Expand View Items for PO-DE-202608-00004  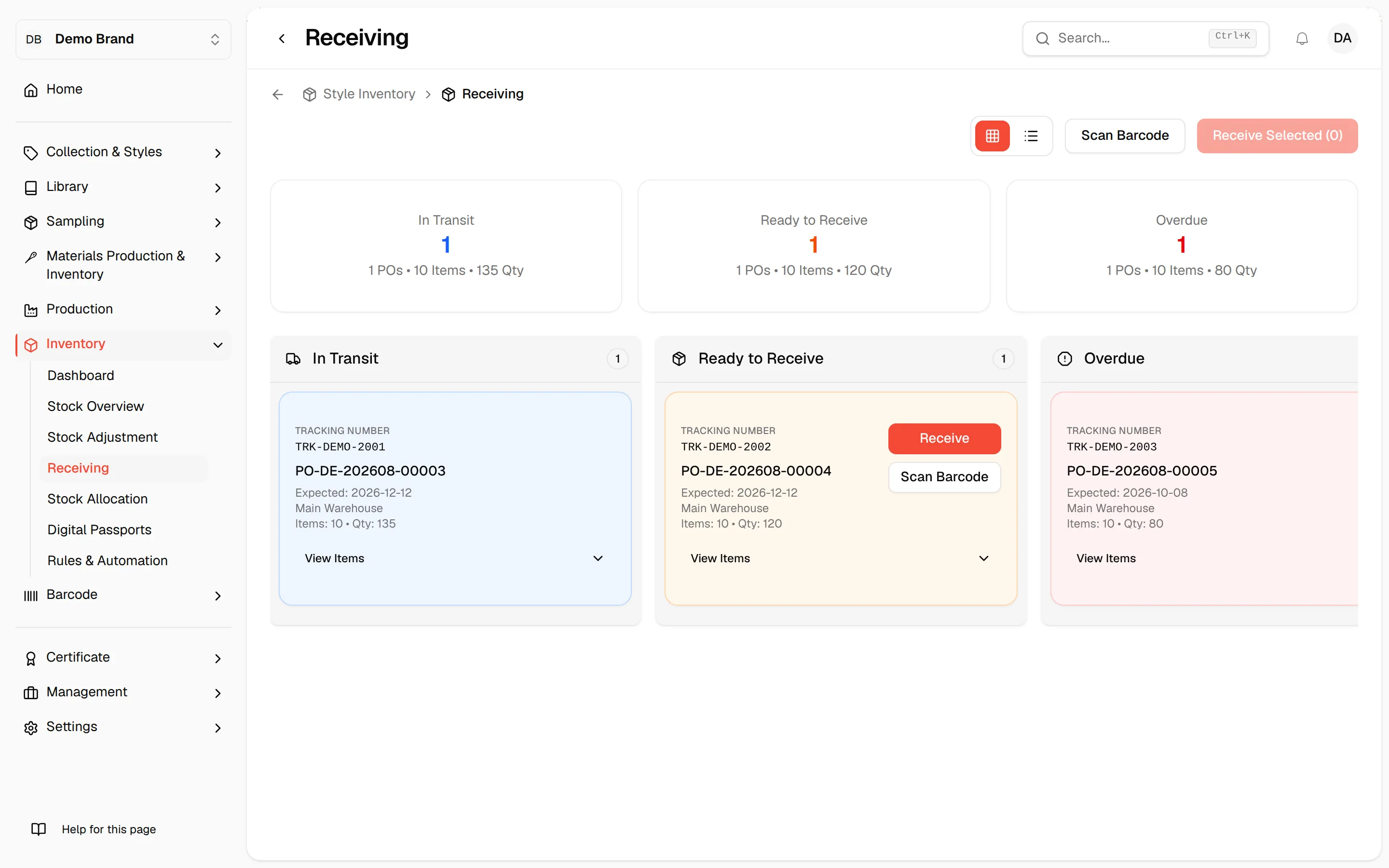point(840,558)
